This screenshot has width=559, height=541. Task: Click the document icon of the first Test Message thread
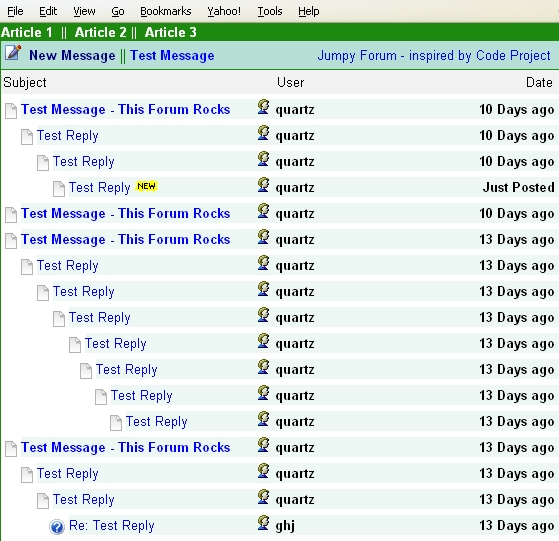[x=11, y=110]
